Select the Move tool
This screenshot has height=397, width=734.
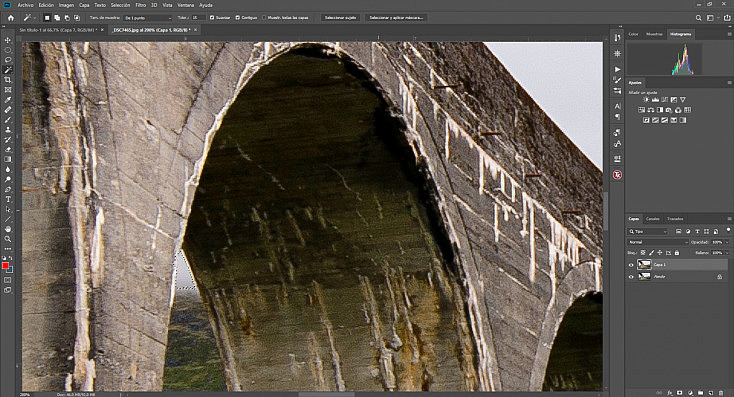(x=8, y=40)
